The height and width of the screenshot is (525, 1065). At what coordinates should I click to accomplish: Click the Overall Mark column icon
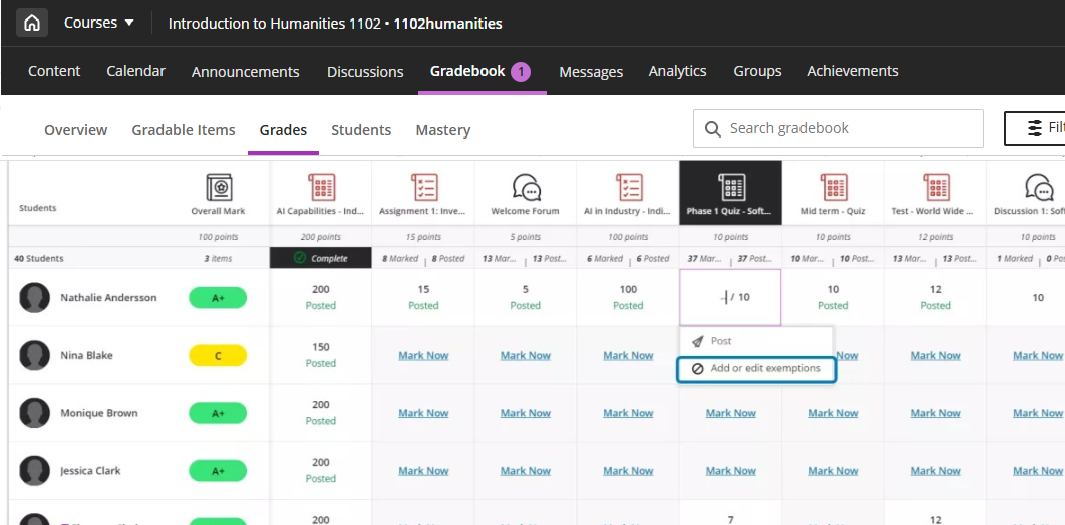219,187
